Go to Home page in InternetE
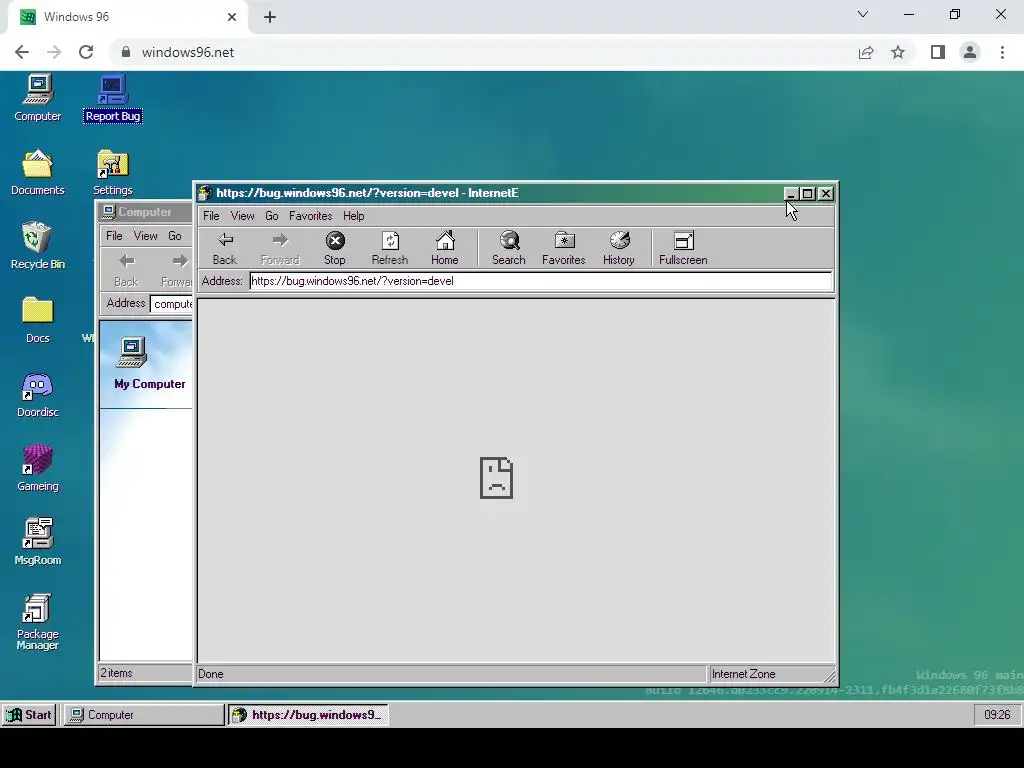This screenshot has width=1024, height=768. [445, 248]
